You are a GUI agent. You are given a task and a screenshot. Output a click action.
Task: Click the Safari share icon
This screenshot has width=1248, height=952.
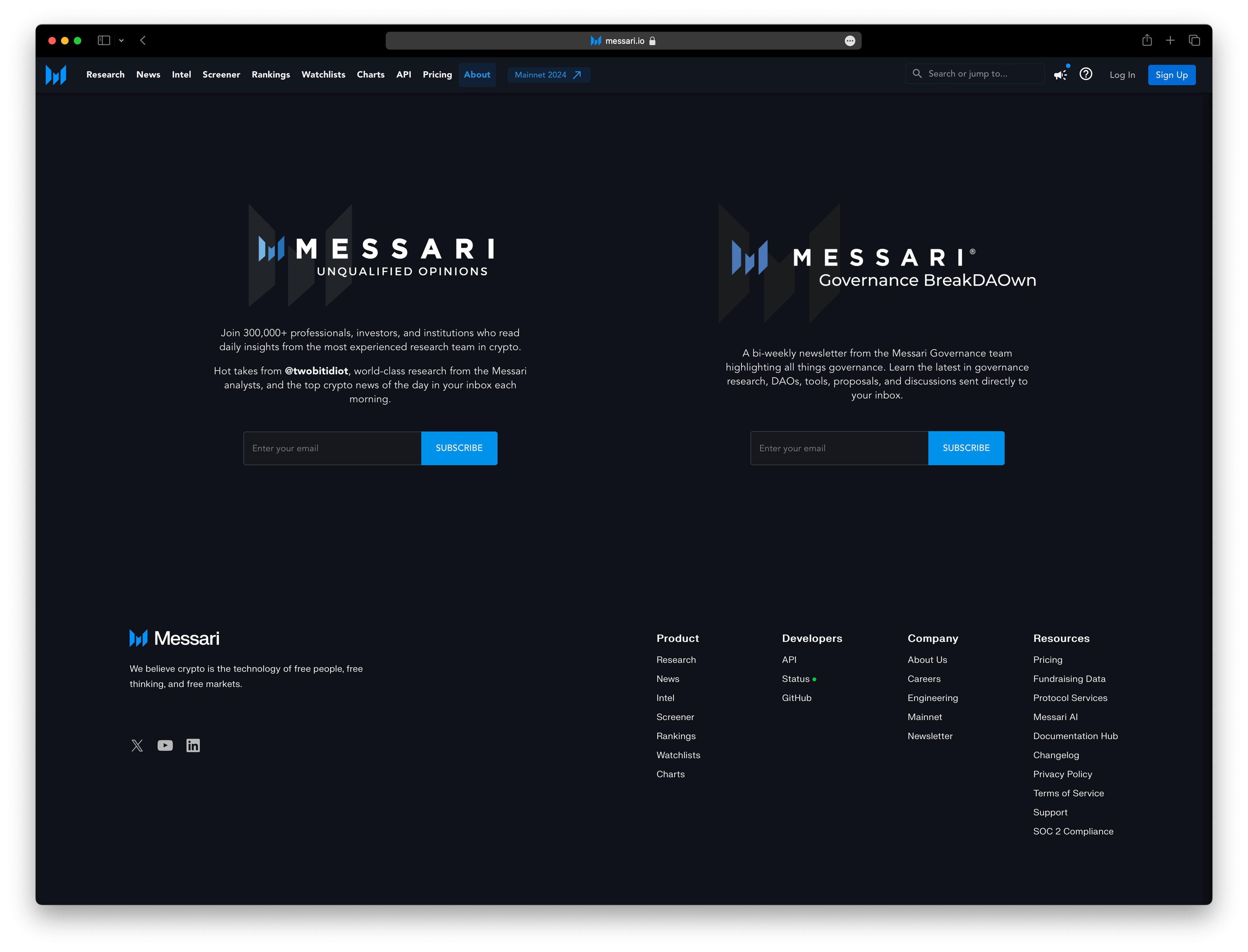1147,40
